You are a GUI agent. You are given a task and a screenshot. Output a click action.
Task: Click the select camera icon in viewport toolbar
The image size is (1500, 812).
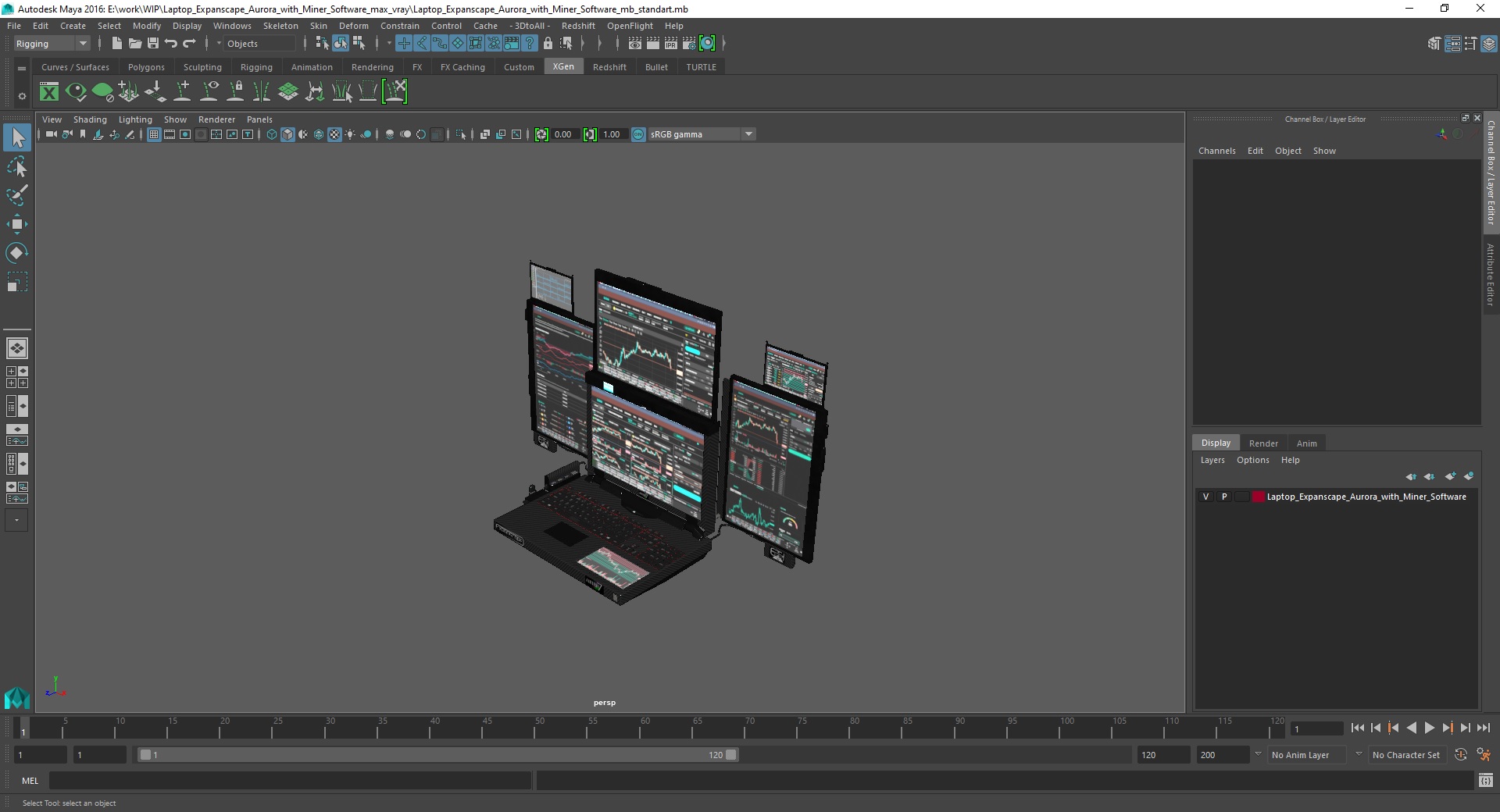[51, 134]
